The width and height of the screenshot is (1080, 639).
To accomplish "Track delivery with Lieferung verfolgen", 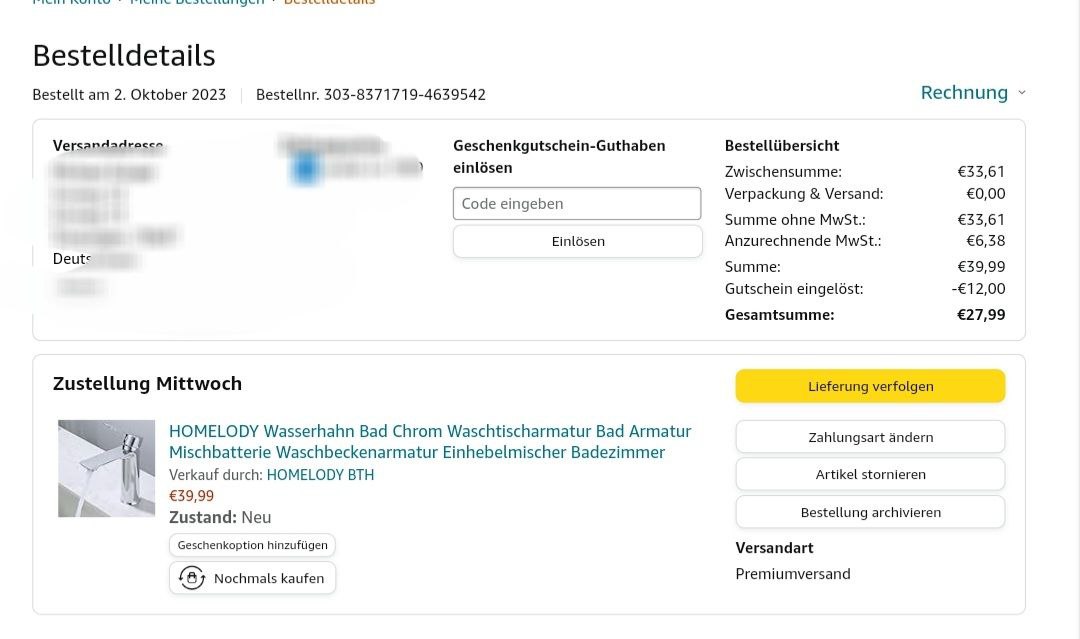I will (870, 386).
